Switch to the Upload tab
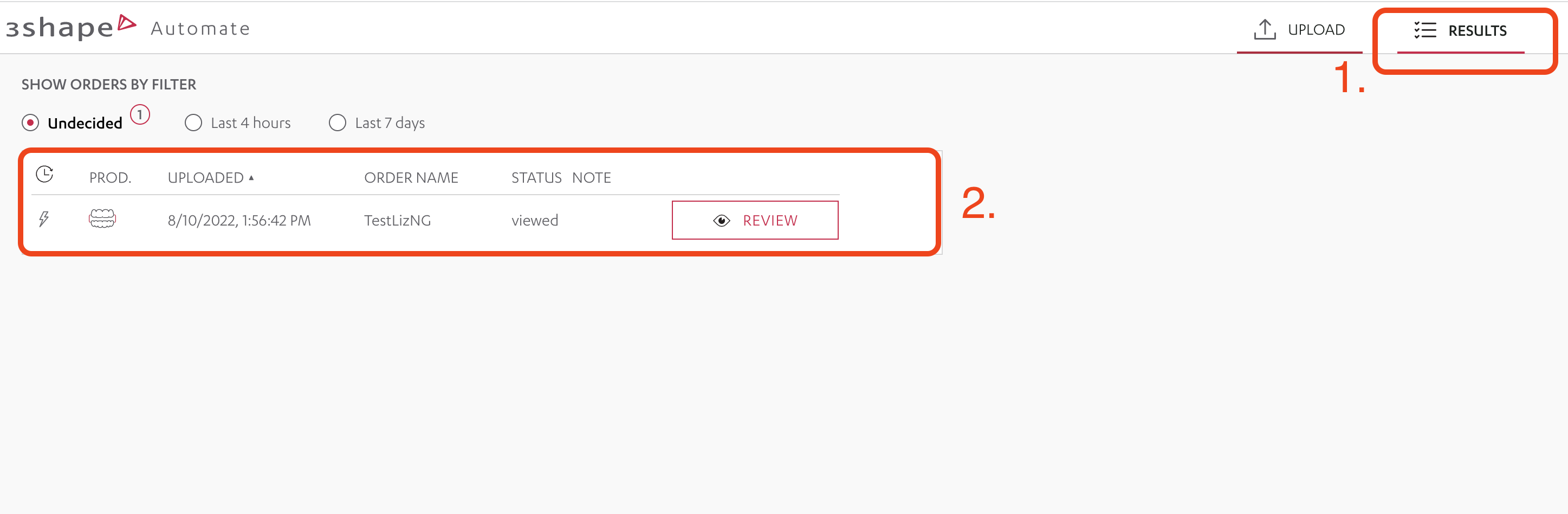Viewport: 1568px width, 514px height. pyautogui.click(x=1299, y=29)
